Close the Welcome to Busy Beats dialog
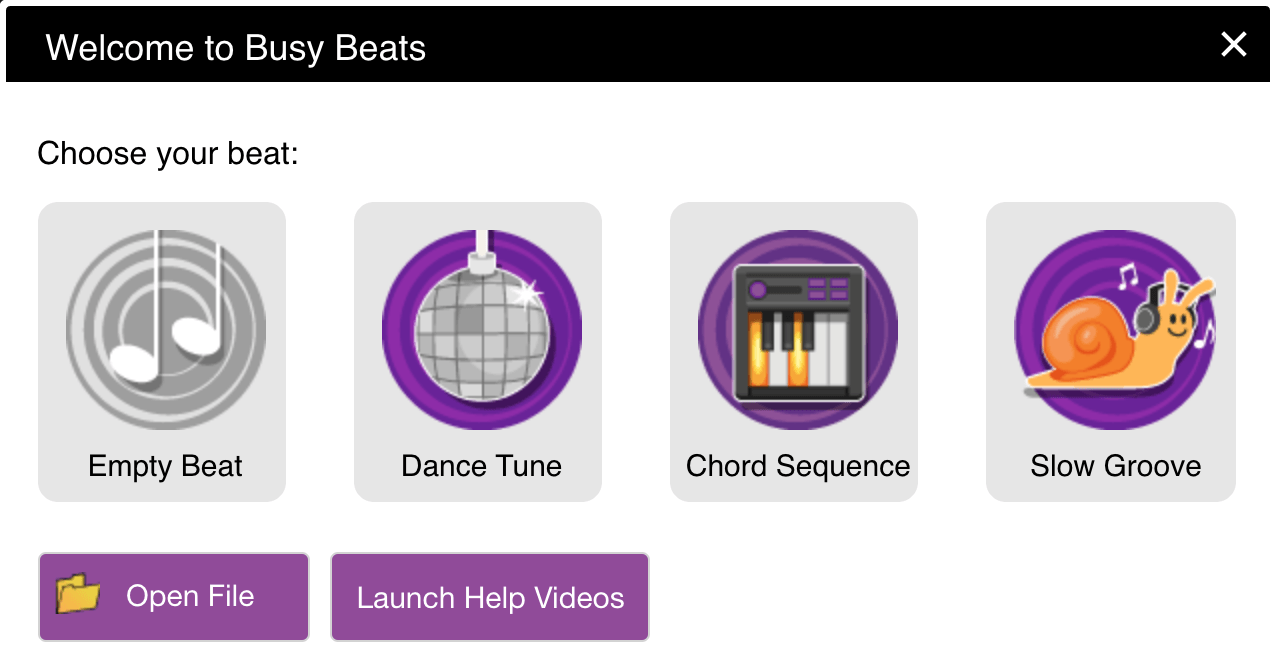 [x=1234, y=44]
